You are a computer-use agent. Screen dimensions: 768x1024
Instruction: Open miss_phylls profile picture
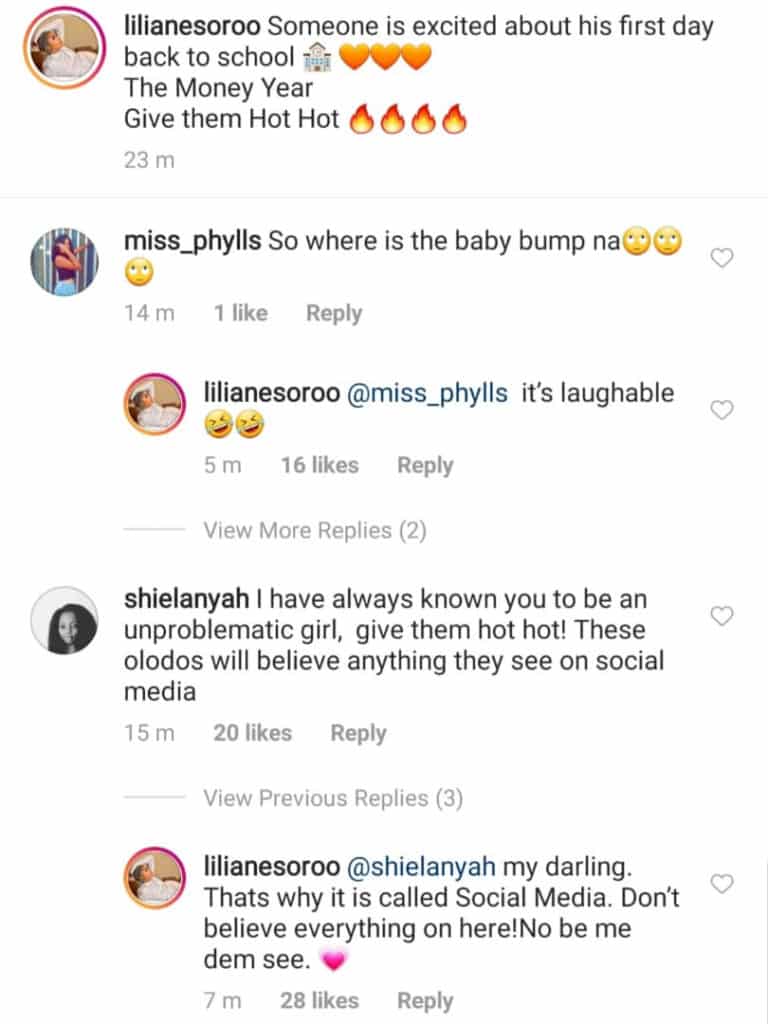64,262
